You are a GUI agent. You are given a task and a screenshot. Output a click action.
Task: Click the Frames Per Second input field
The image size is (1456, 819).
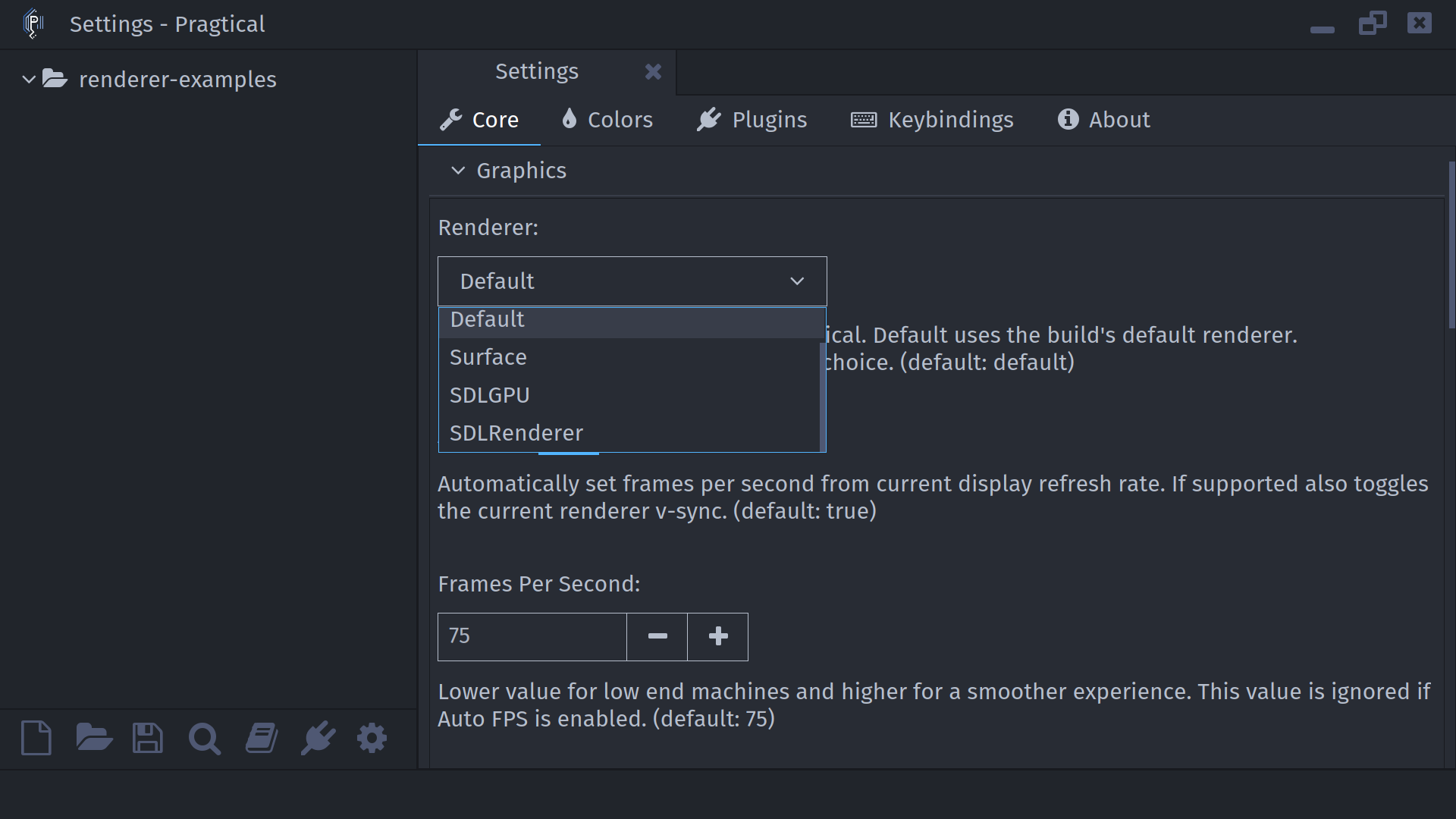coord(532,636)
